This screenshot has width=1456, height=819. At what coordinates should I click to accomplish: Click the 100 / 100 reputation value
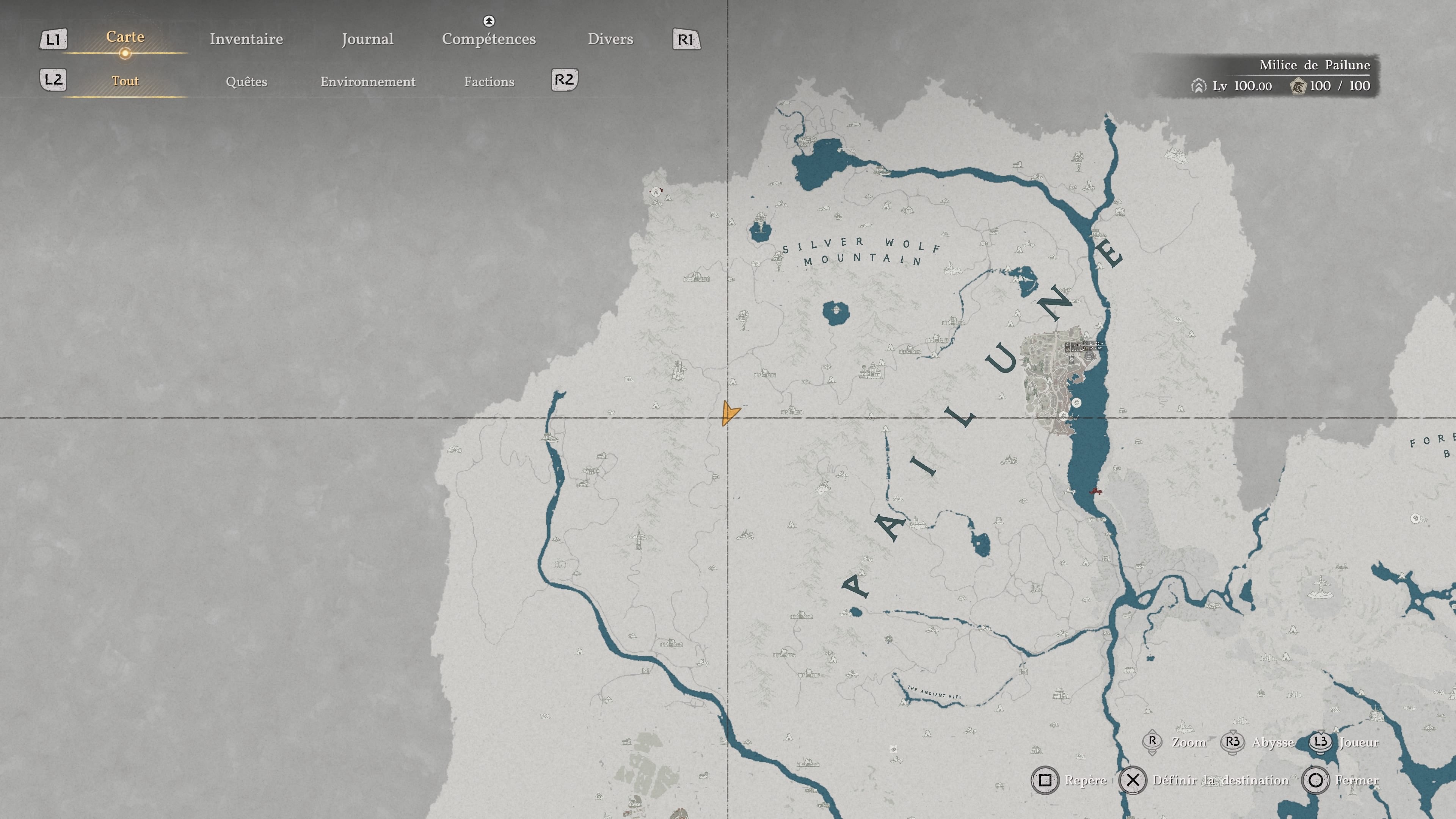point(1340,86)
